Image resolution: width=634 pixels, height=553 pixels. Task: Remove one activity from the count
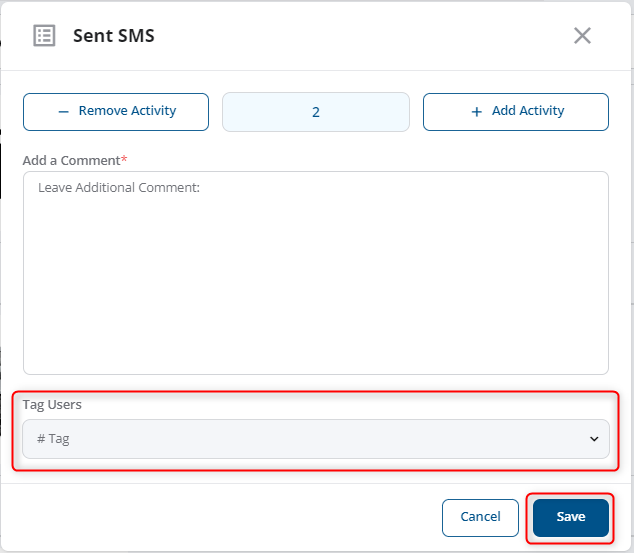(116, 112)
